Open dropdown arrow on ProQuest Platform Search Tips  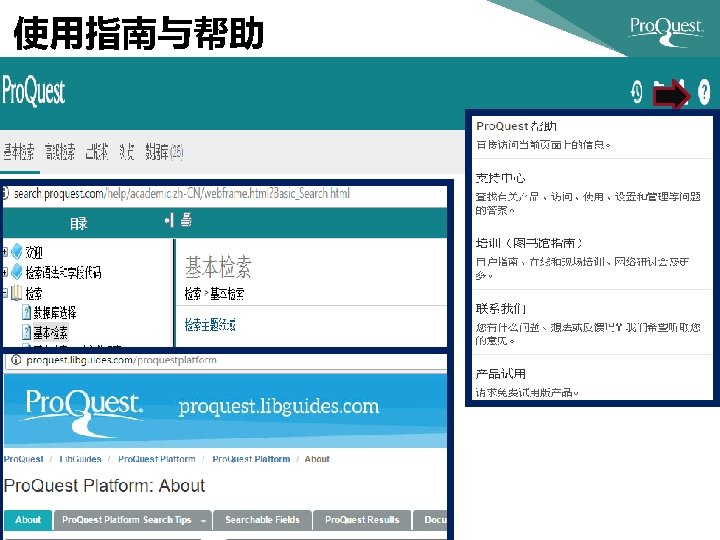tap(203, 521)
